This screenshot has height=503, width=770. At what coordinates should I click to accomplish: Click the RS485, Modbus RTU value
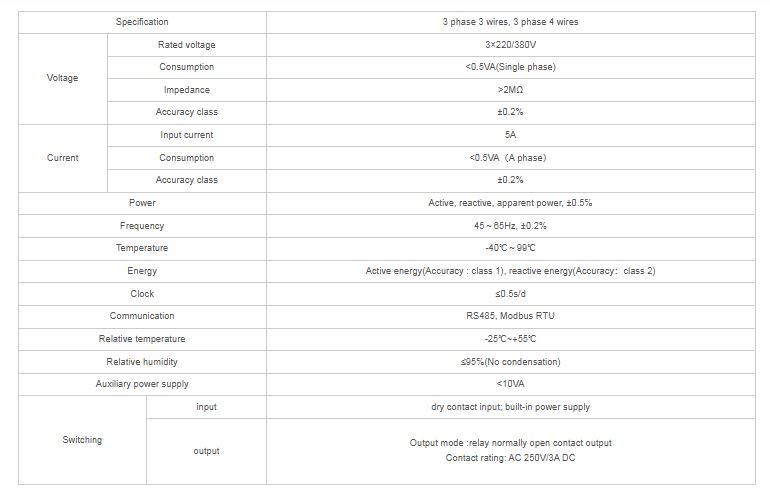click(x=510, y=316)
